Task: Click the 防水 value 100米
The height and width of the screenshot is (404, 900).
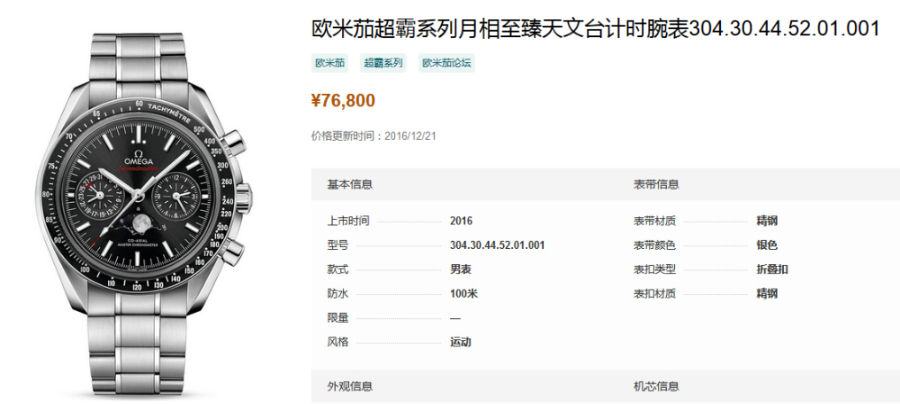Action: [465, 293]
